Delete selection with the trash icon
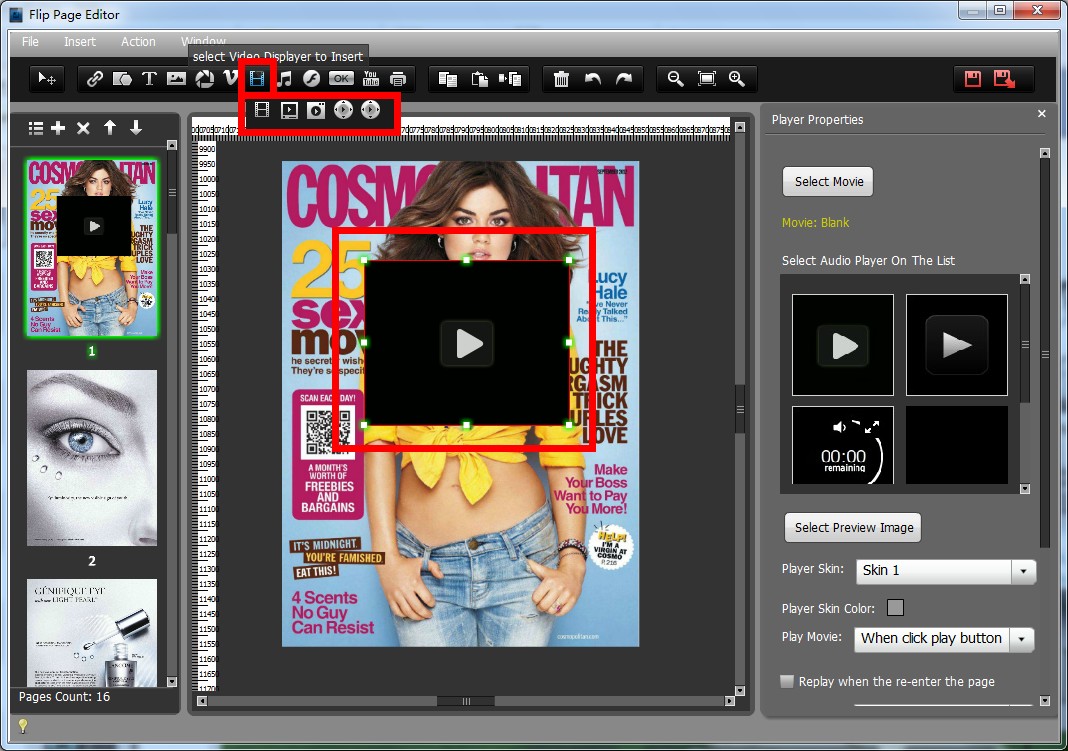This screenshot has height=751, width=1068. click(561, 79)
